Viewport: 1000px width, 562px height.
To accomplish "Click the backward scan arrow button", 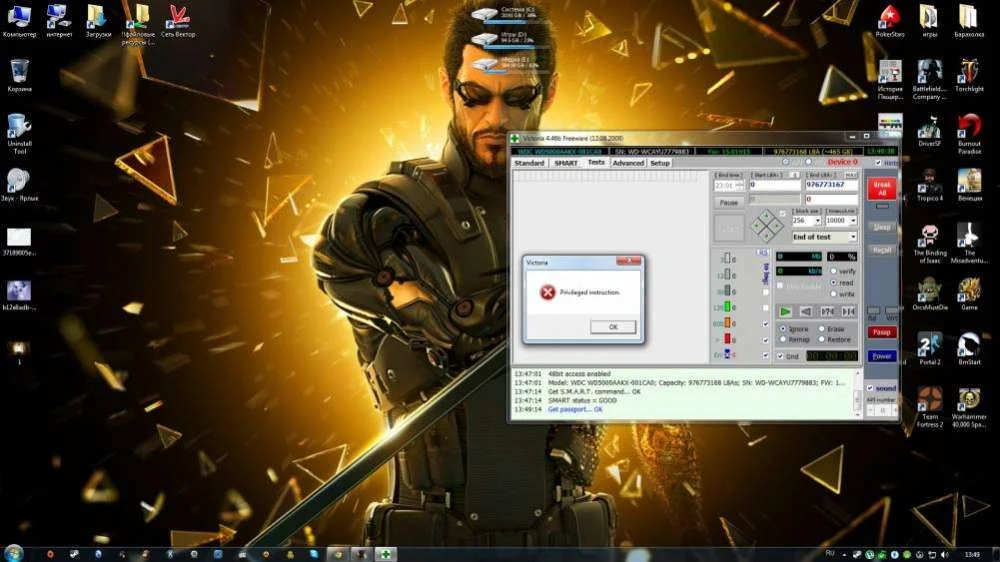I will [806, 311].
